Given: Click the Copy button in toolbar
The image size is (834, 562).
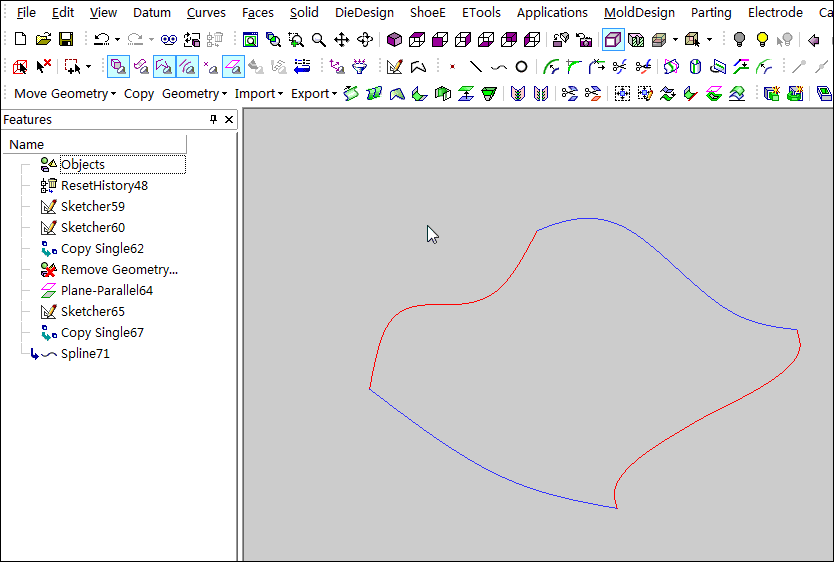Looking at the screenshot, I should [x=139, y=93].
